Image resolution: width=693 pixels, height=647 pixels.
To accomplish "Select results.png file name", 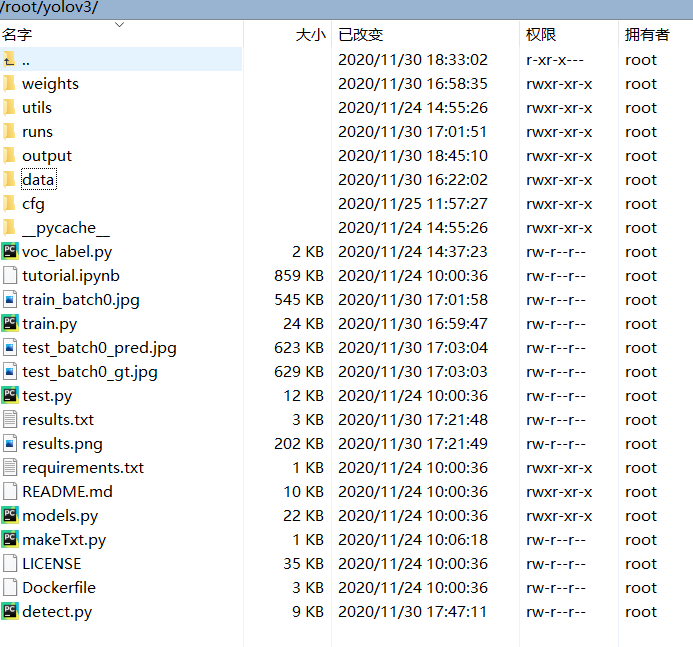I will coord(62,444).
